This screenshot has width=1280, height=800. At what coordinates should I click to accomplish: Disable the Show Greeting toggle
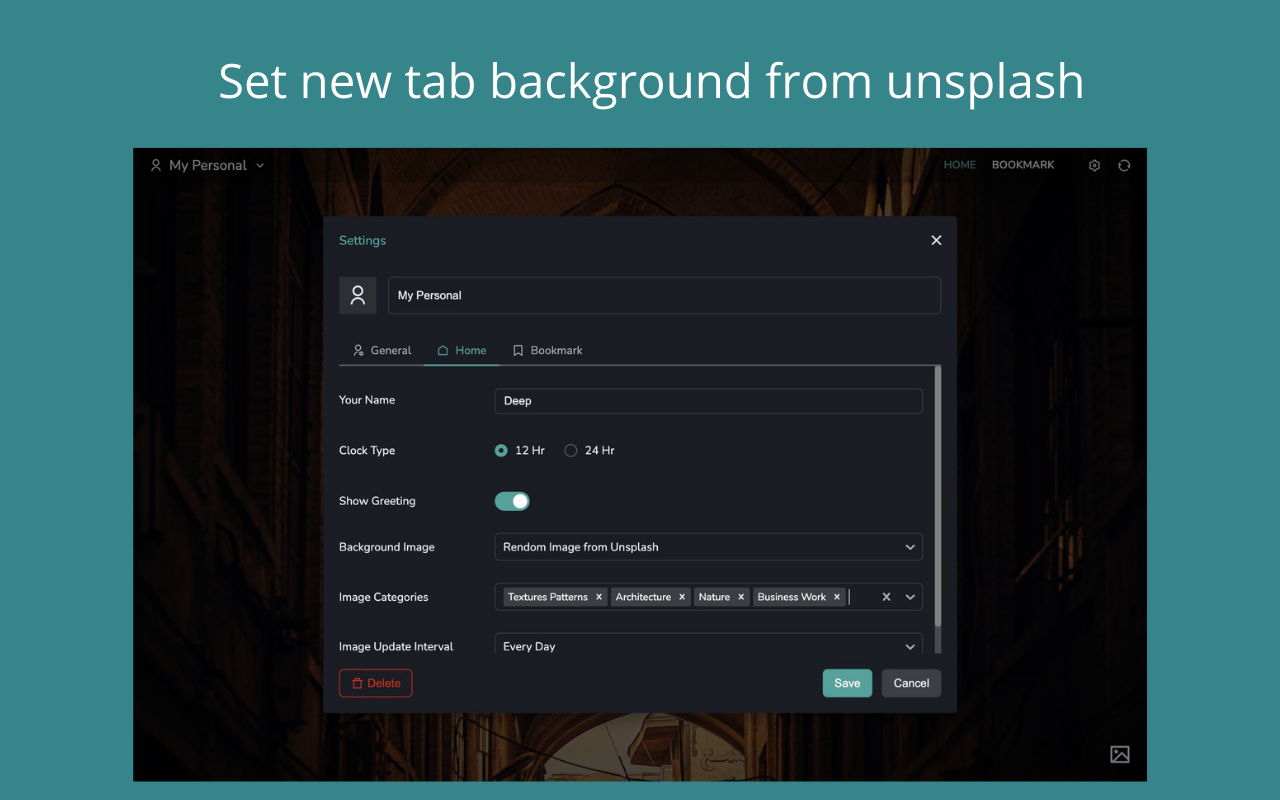click(512, 501)
